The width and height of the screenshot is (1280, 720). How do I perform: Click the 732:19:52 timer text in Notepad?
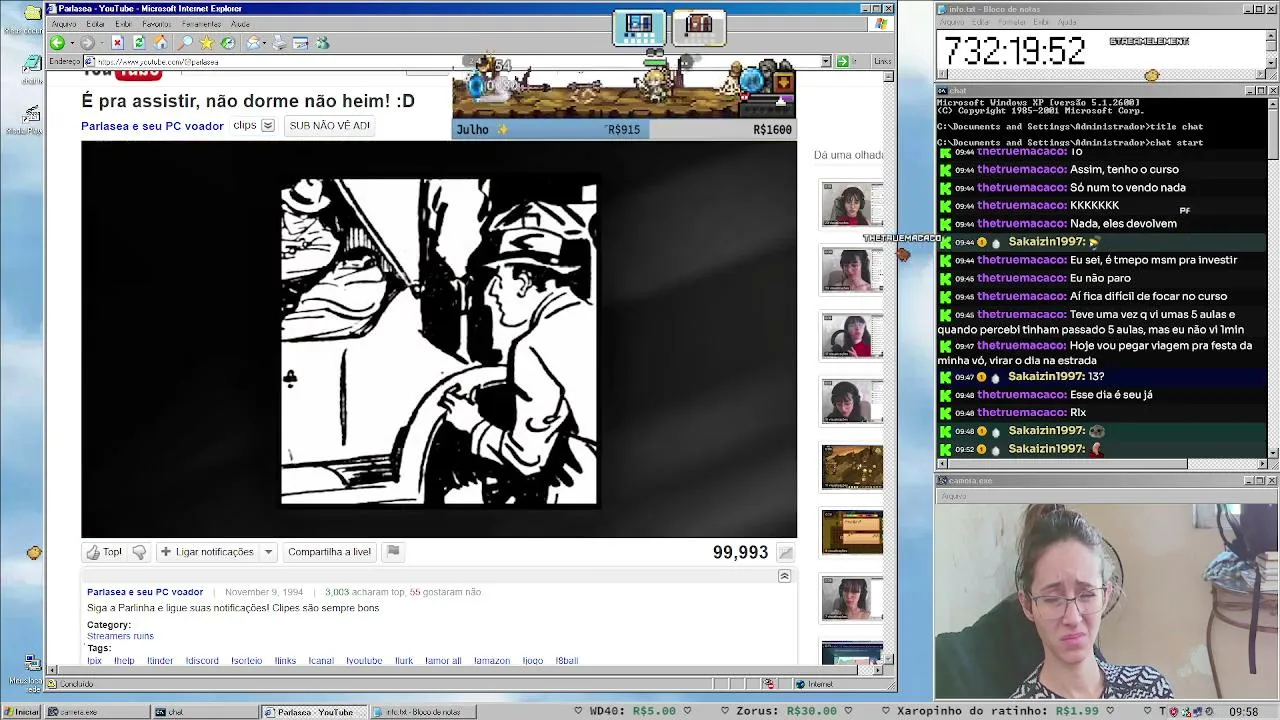coord(1014,51)
